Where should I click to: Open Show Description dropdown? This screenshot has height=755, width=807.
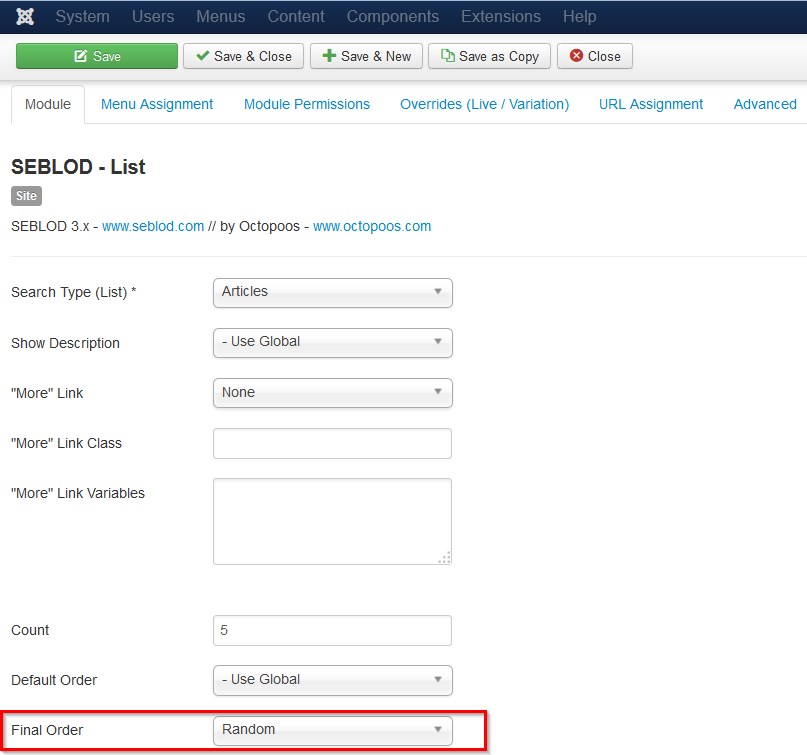332,342
